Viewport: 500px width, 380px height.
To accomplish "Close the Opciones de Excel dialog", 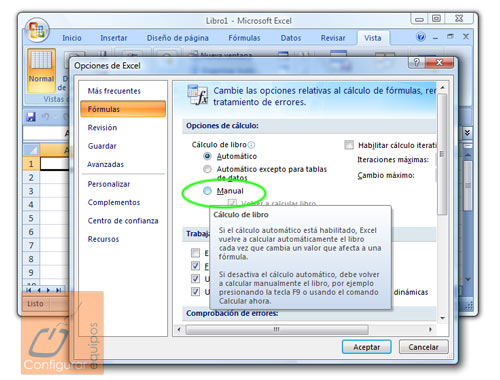I will click(439, 62).
